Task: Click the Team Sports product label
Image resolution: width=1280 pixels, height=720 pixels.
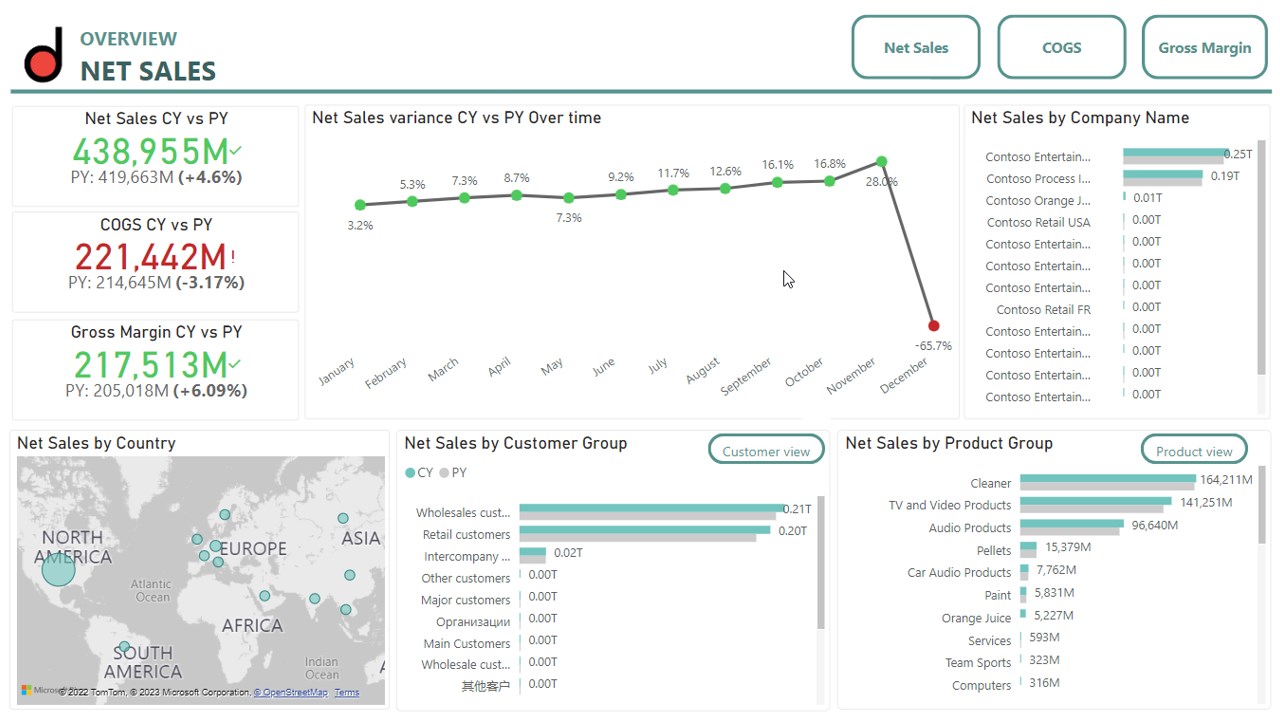Action: [x=978, y=663]
